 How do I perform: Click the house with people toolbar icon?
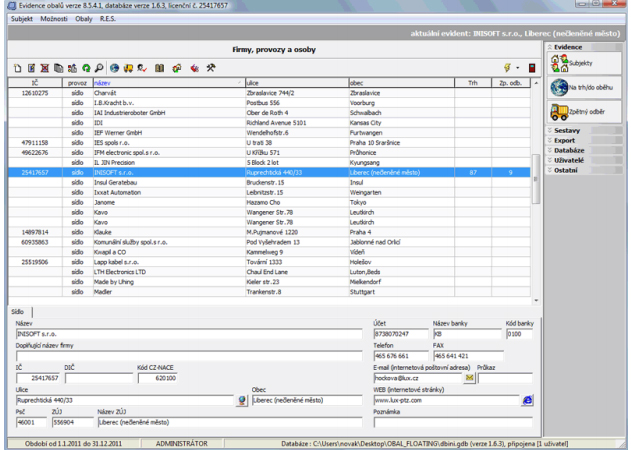[x=177, y=68]
